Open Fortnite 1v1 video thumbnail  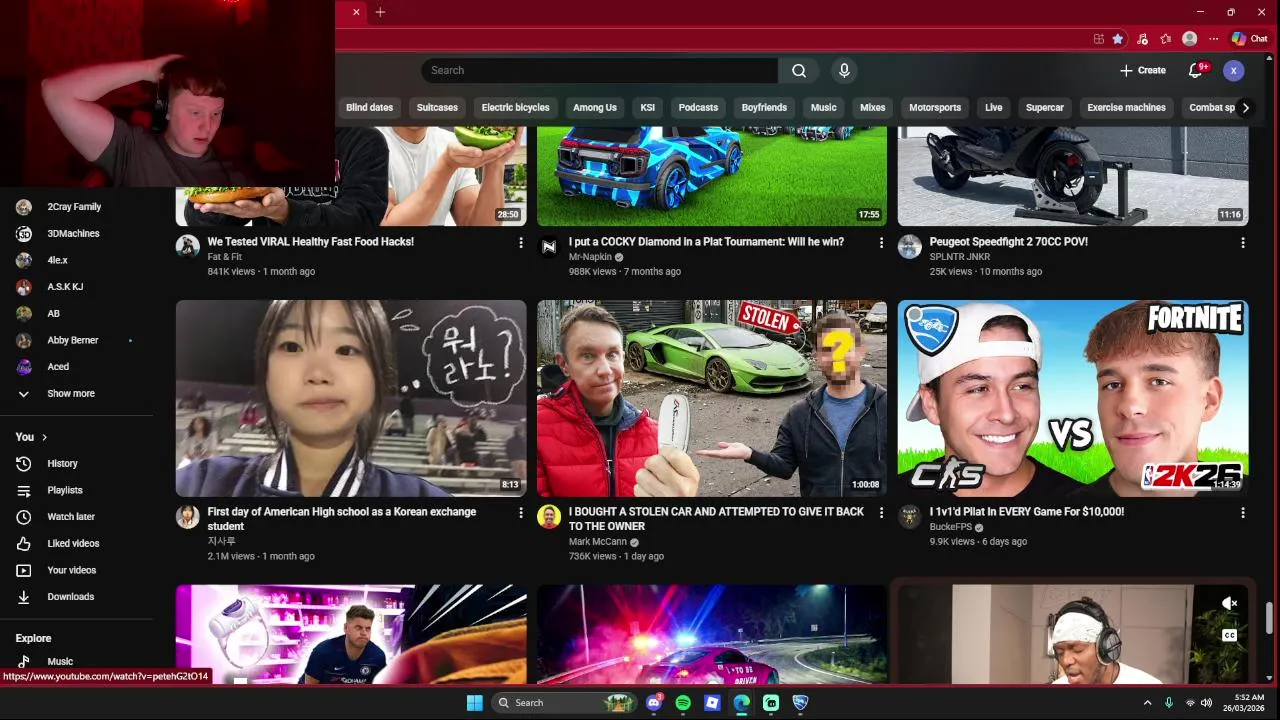coord(1073,398)
